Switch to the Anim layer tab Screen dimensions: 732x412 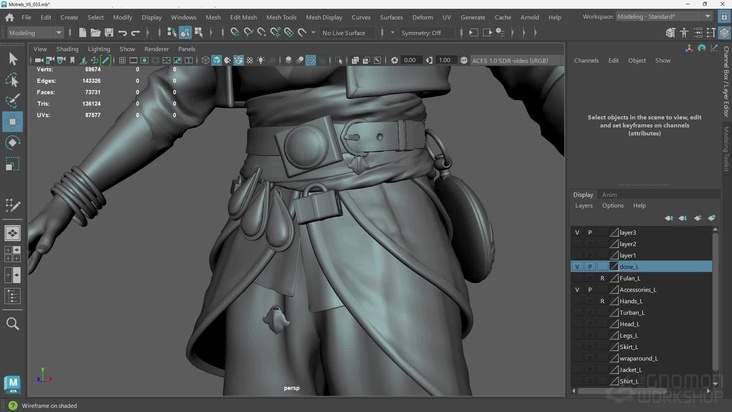pyautogui.click(x=609, y=195)
